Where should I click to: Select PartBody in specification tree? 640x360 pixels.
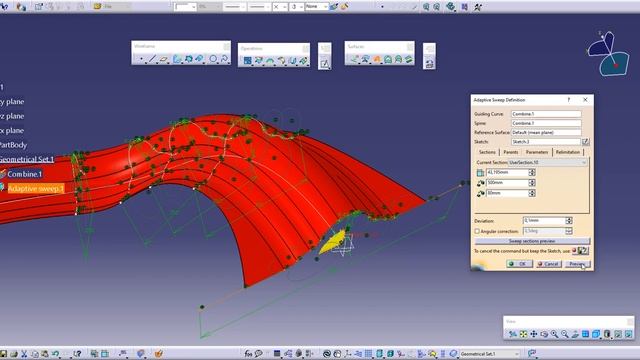click(x=13, y=145)
